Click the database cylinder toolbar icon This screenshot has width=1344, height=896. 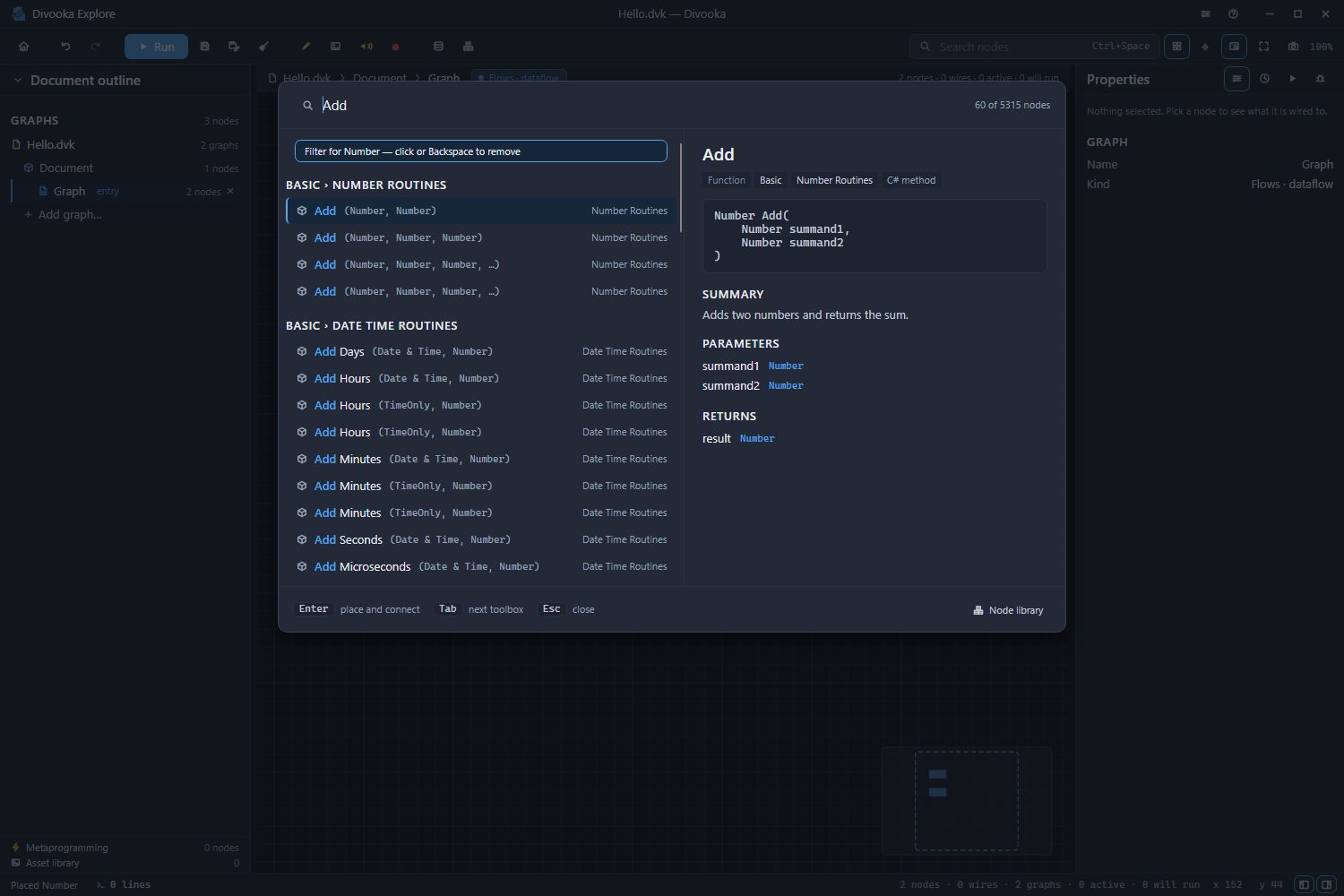438,47
